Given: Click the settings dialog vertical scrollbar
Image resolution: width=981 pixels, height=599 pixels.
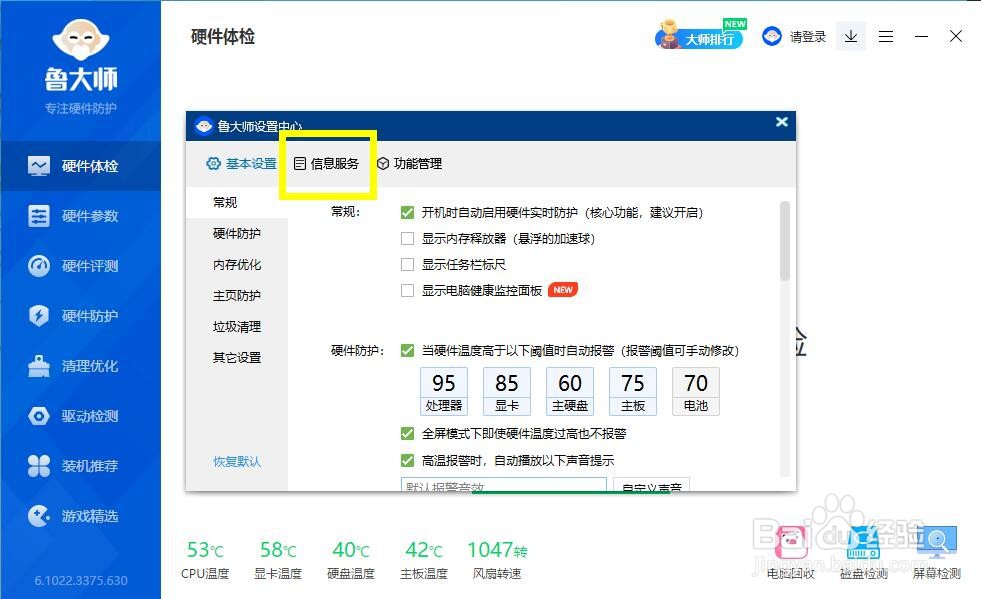Looking at the screenshot, I should (x=785, y=241).
